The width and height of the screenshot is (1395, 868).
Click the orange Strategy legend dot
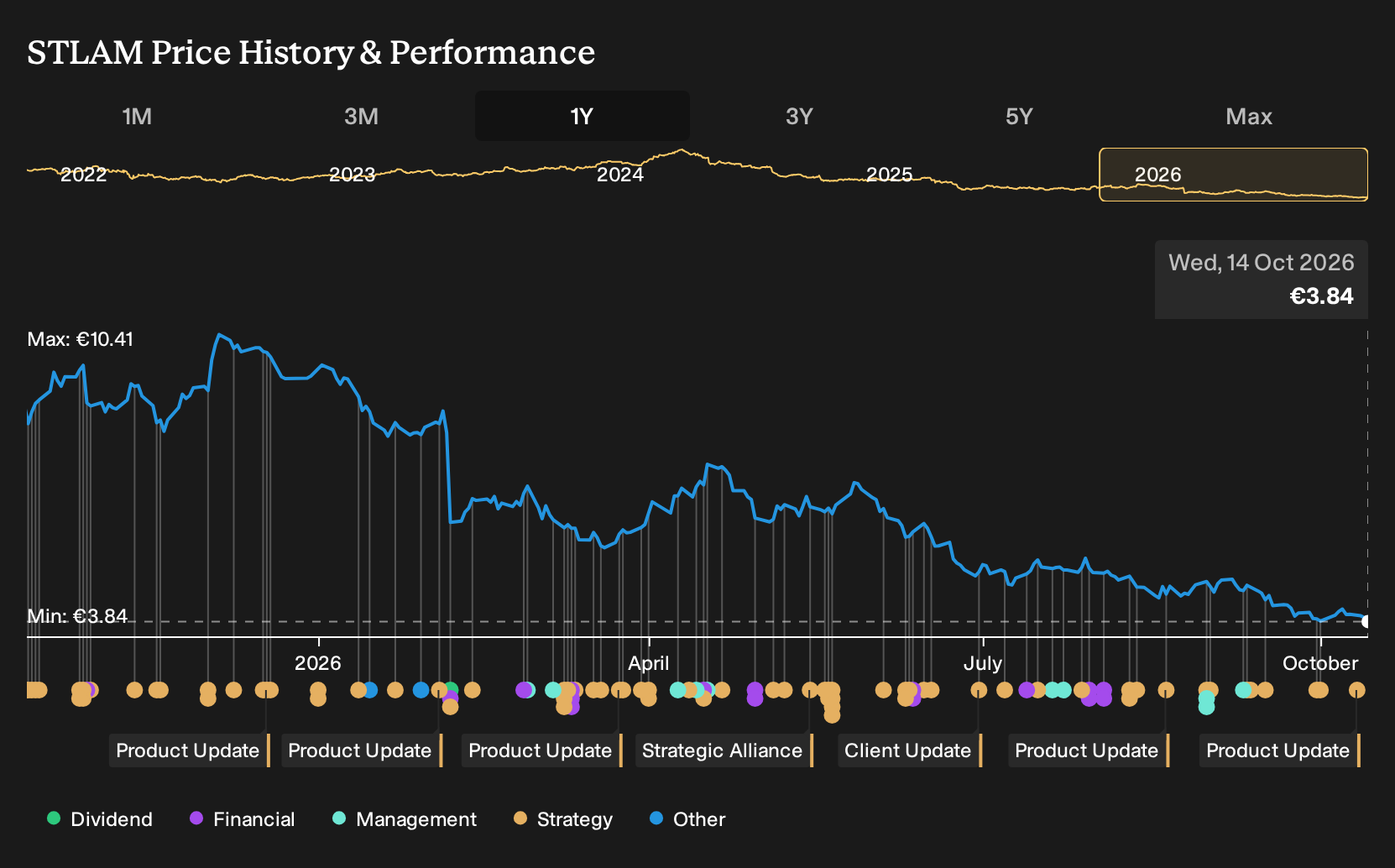coord(520,818)
